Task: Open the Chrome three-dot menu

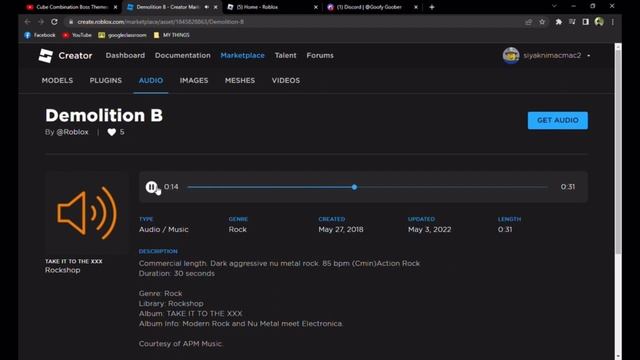Action: [x=613, y=22]
